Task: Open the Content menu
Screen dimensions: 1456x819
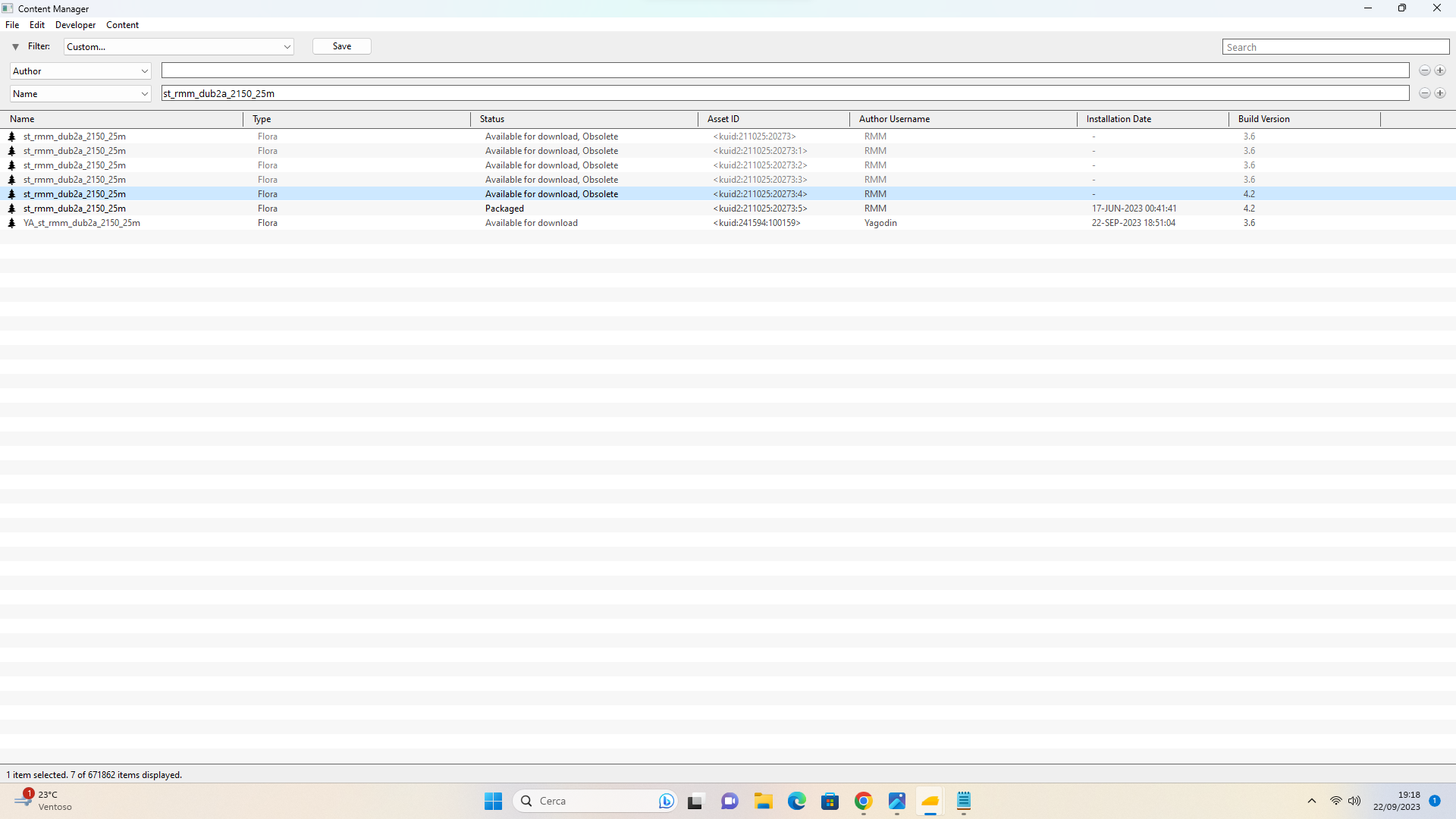Action: coord(122,25)
